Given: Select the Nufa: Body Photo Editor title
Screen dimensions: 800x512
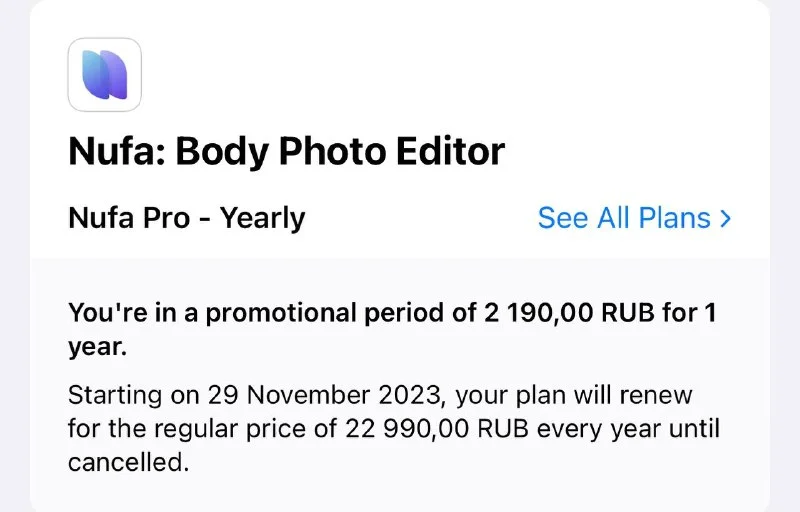Looking at the screenshot, I should [x=286, y=152].
